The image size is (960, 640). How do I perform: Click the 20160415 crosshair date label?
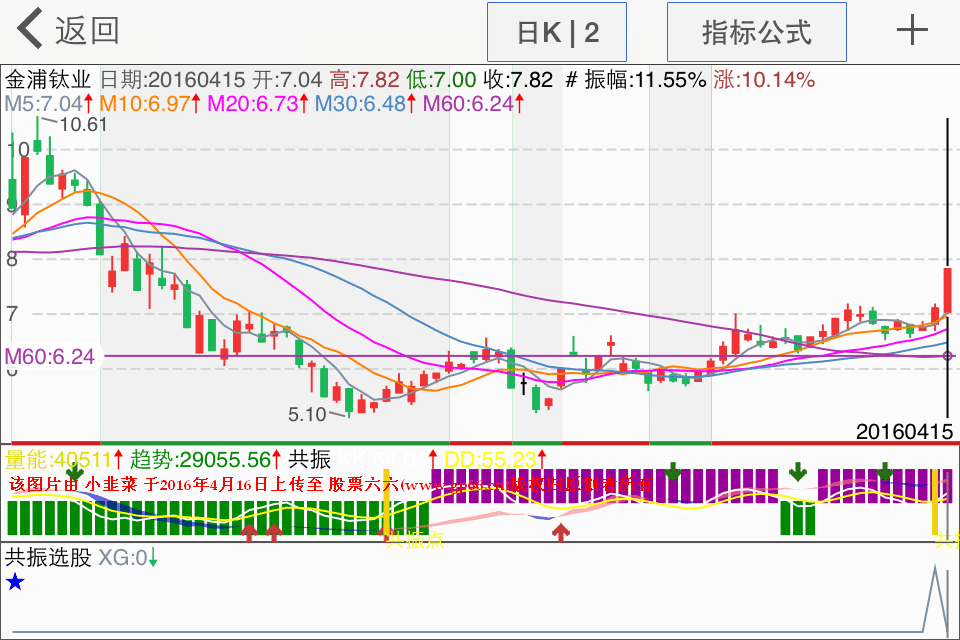click(904, 432)
